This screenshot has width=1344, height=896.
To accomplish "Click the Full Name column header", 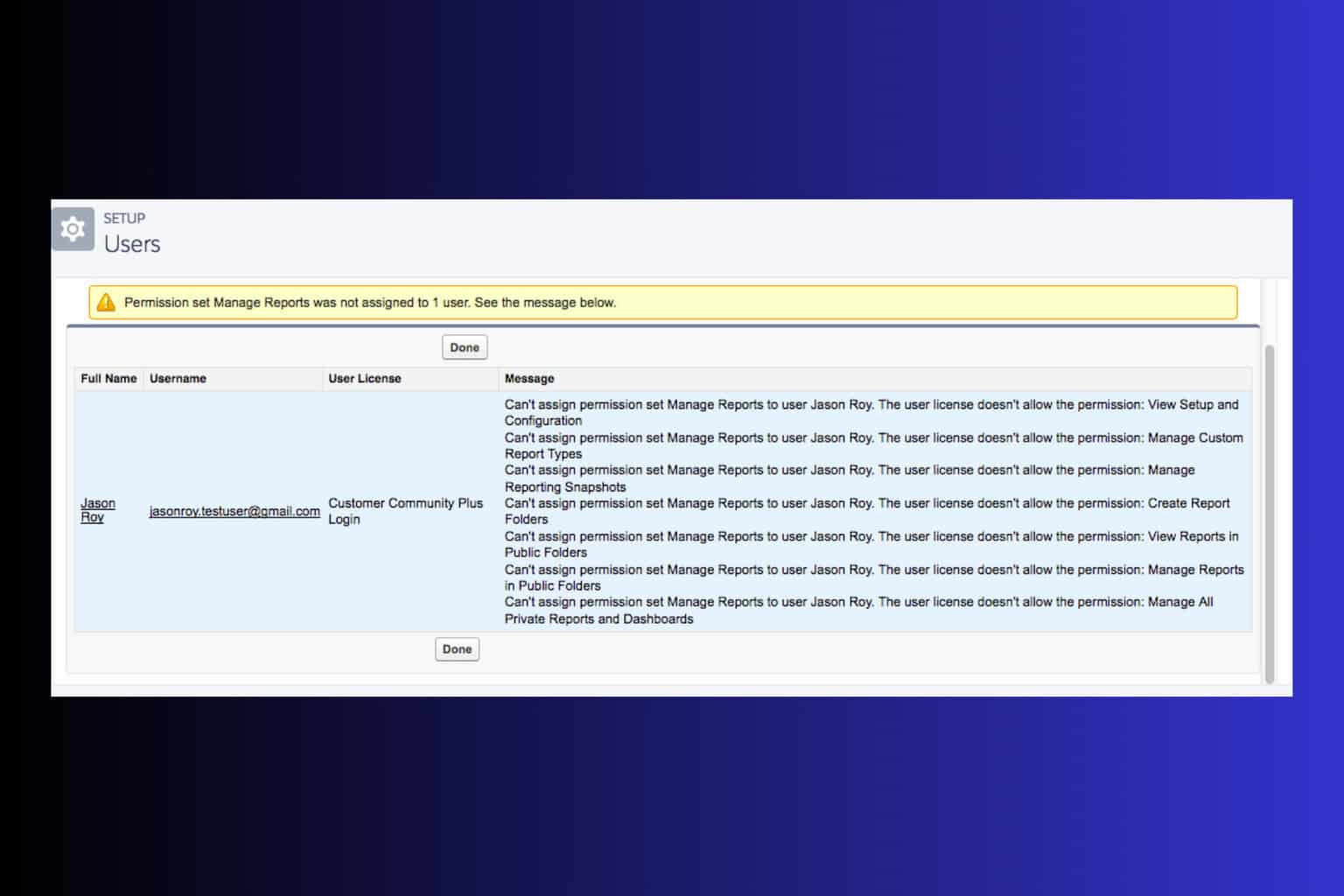I will coord(108,379).
